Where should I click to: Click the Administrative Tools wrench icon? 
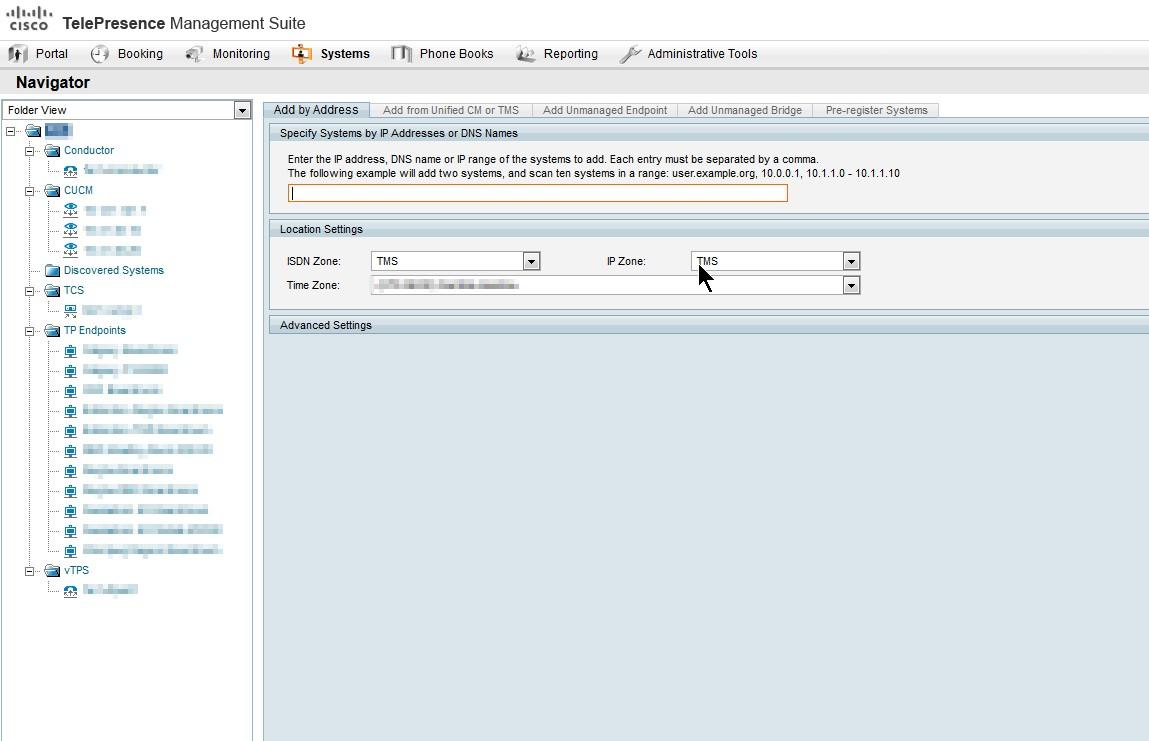tap(630, 54)
